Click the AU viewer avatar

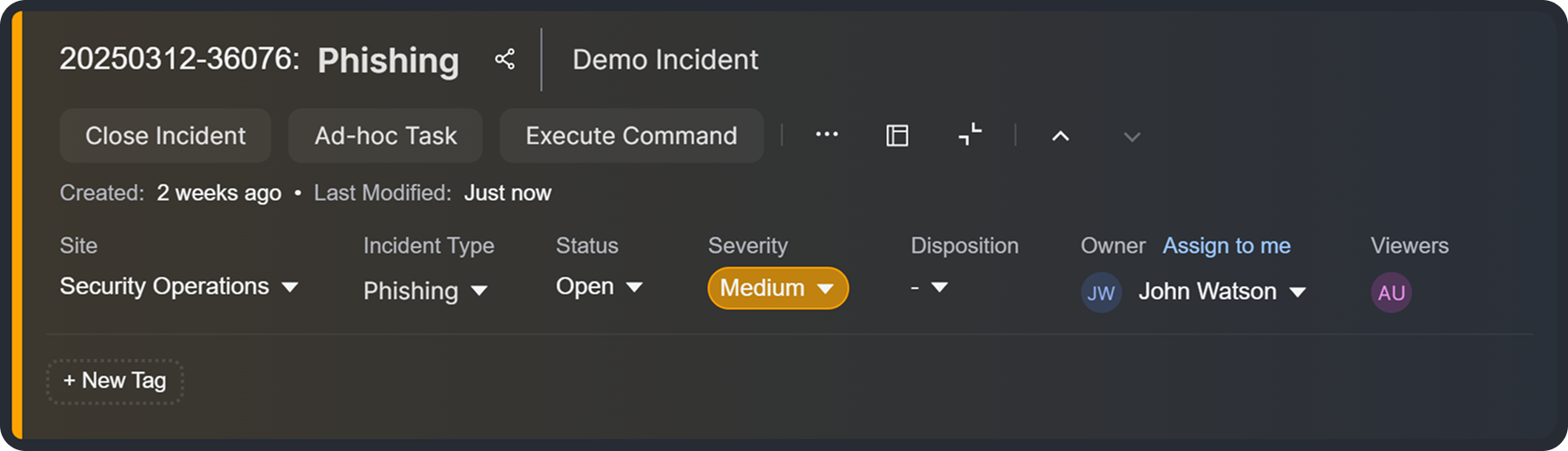pos(1391,292)
